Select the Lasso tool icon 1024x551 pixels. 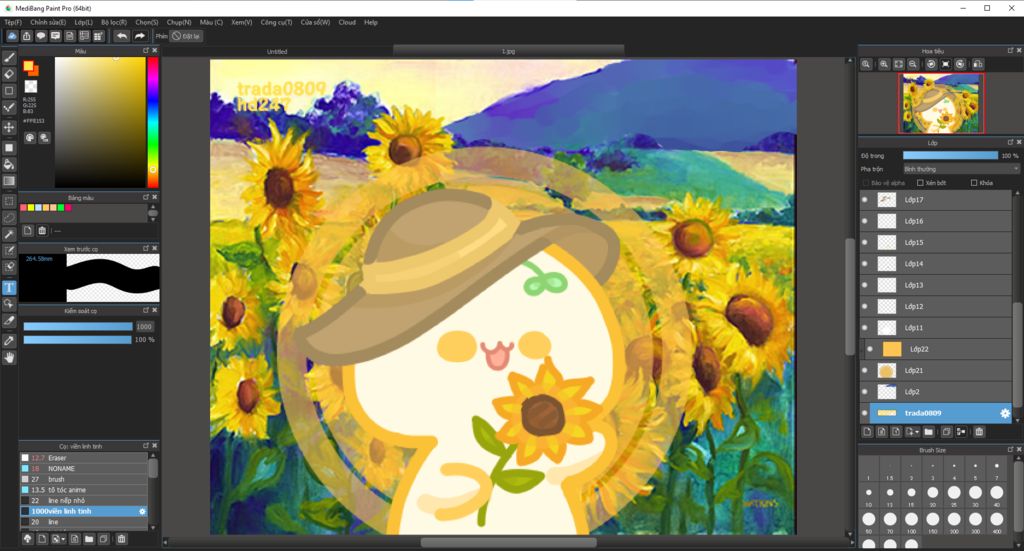click(x=9, y=217)
